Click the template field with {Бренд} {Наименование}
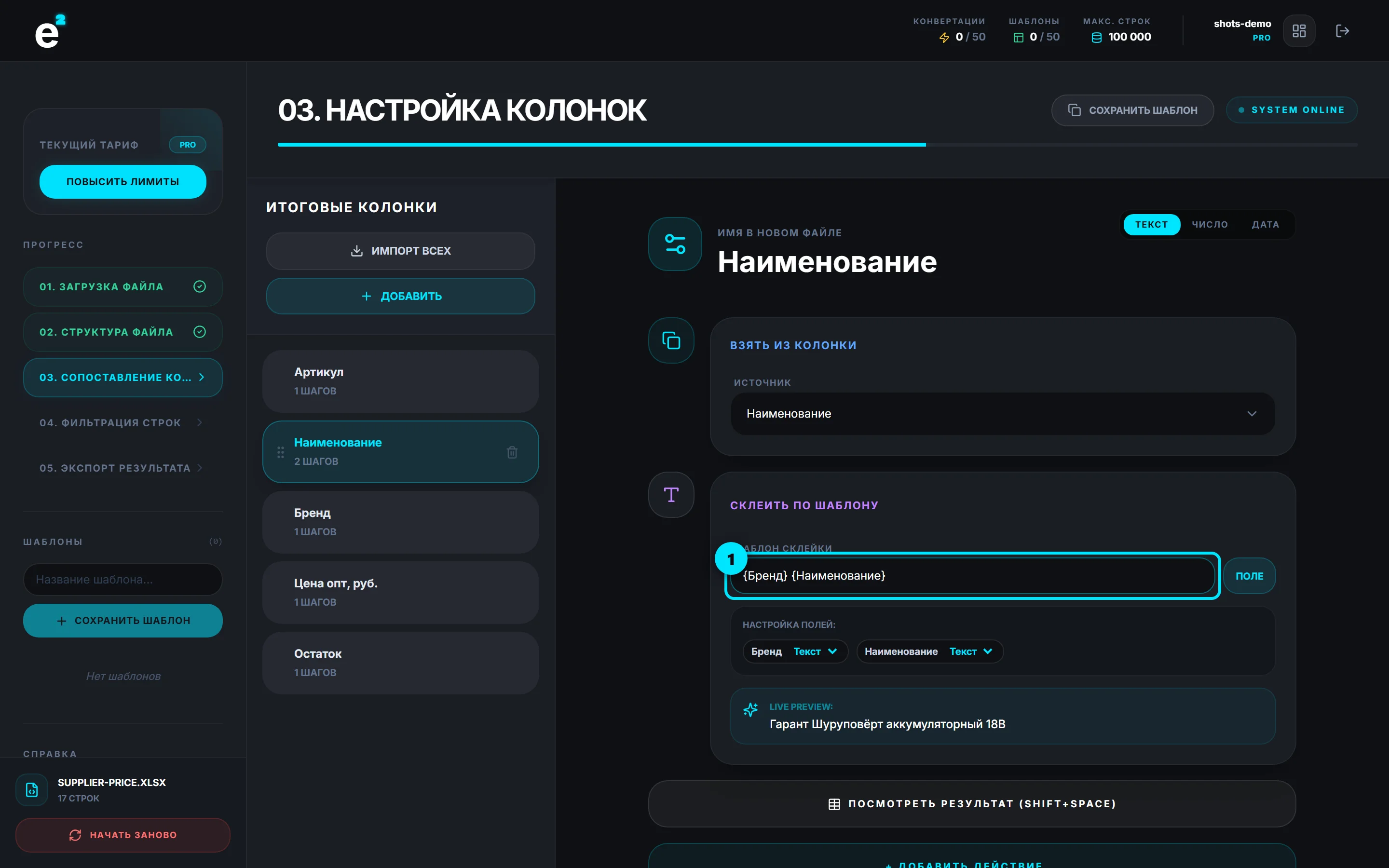 click(972, 576)
